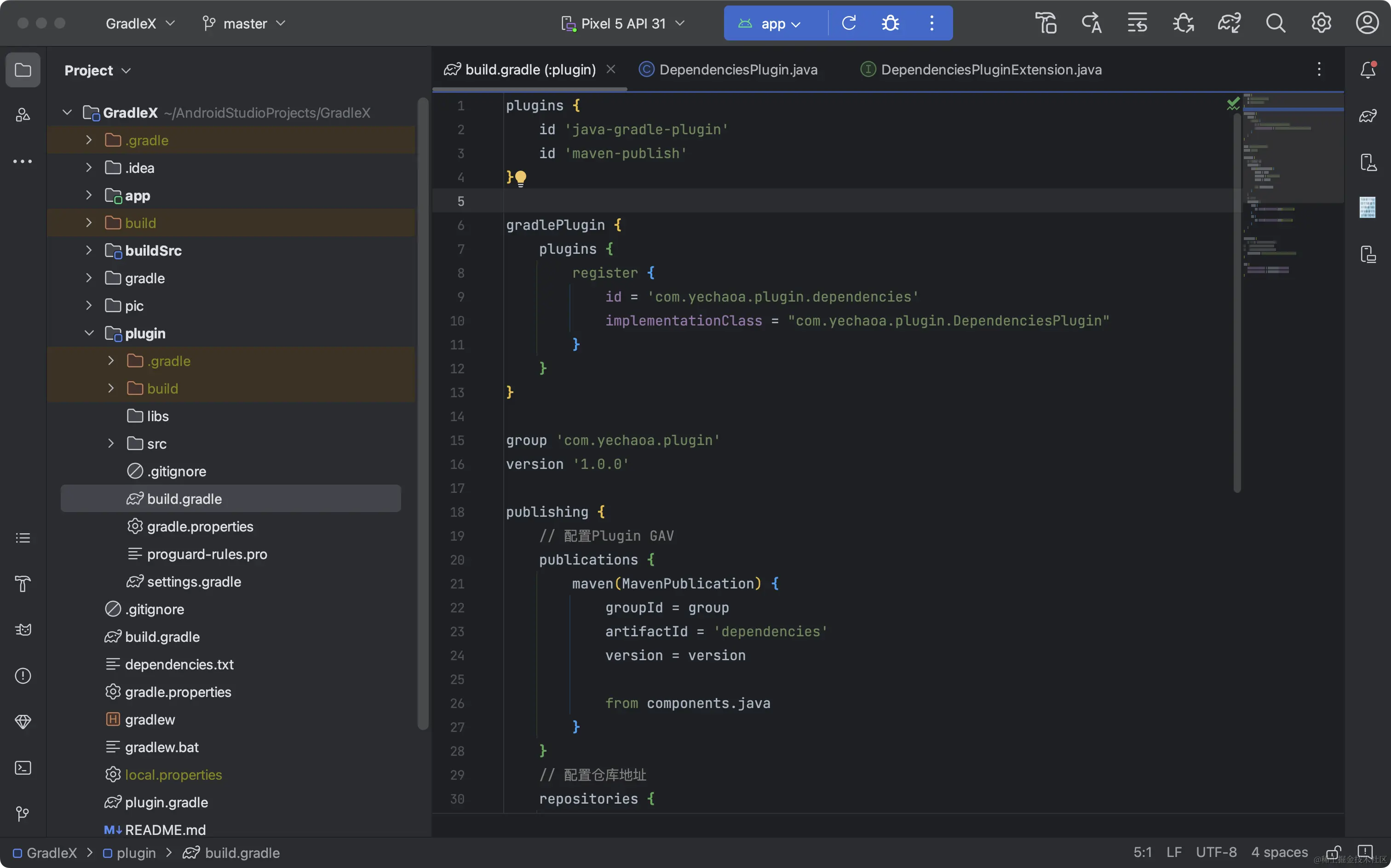This screenshot has height=868, width=1391.
Task: Click the rerun app icon
Action: point(849,23)
